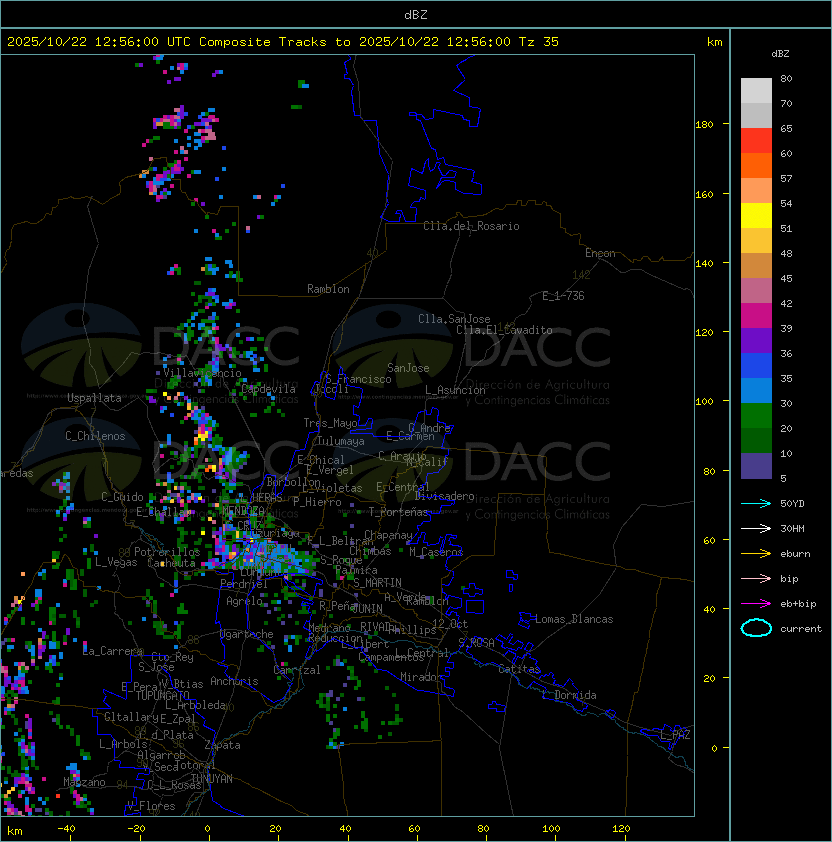Click the bright yellow swatch below 54
832x842 pixels.
click(756, 216)
